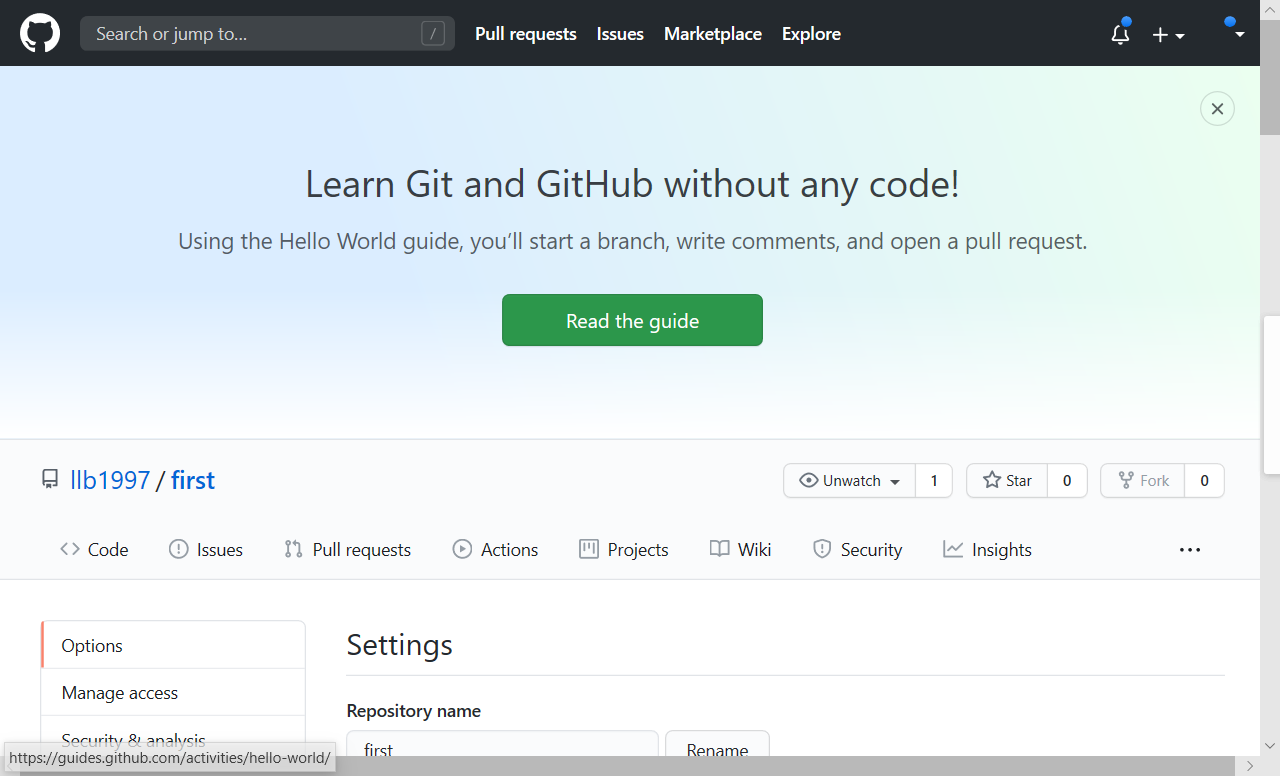Open Explore in top navigation
Image resolution: width=1280 pixels, height=776 pixels.
point(811,33)
